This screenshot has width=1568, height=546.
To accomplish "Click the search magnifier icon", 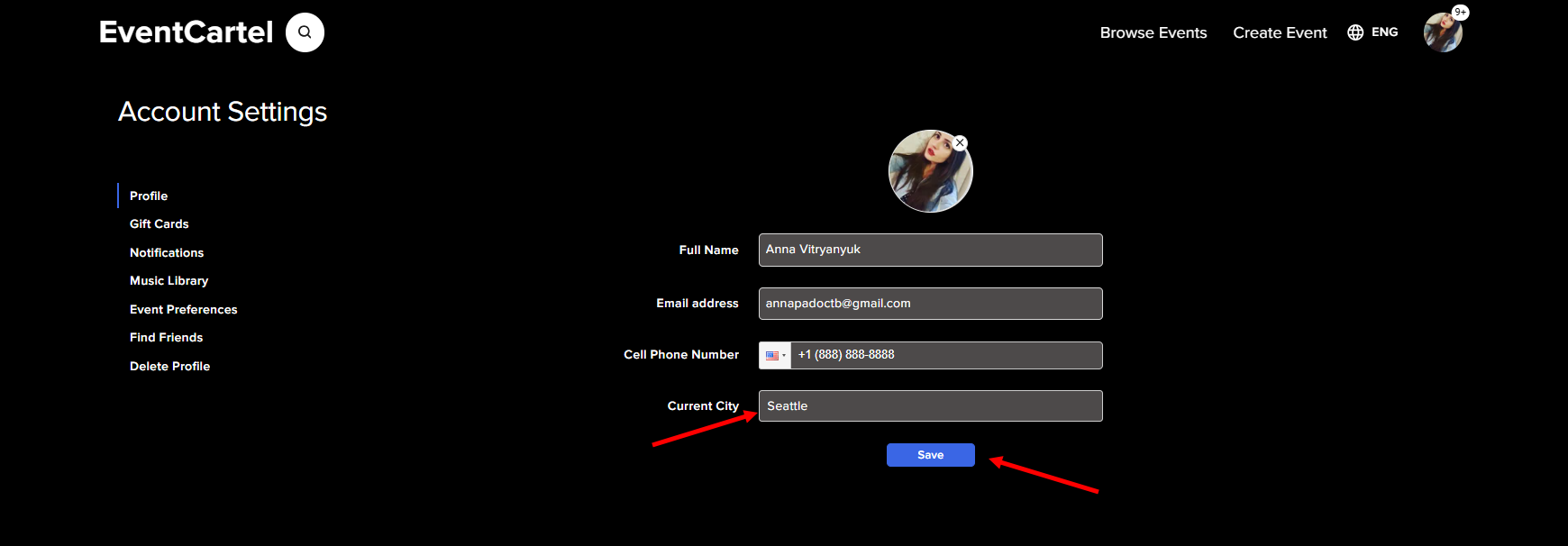I will pos(305,32).
